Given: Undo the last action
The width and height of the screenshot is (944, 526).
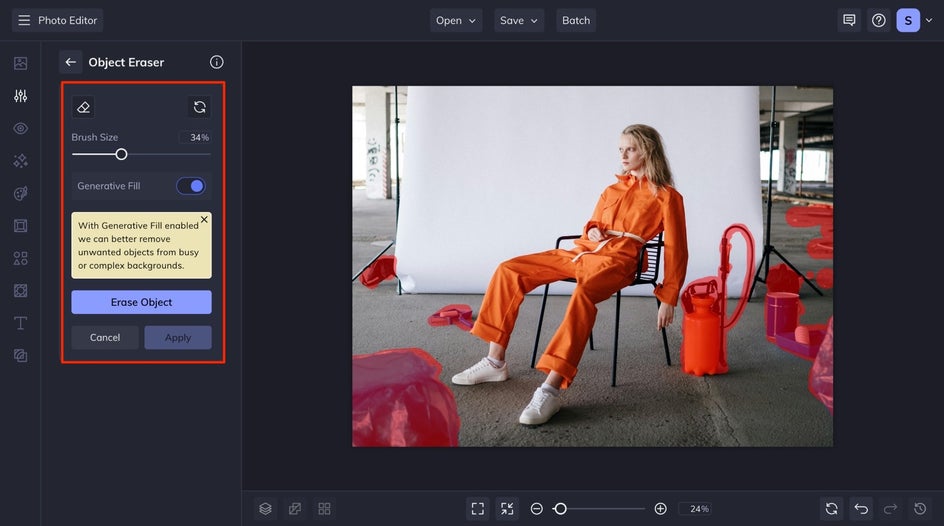Looking at the screenshot, I should [861, 509].
